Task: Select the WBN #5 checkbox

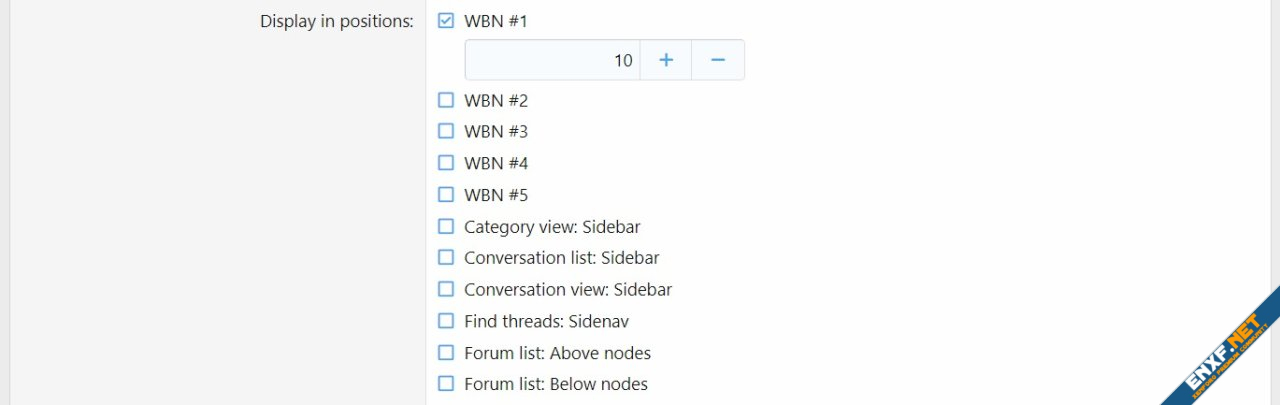Action: (x=446, y=194)
